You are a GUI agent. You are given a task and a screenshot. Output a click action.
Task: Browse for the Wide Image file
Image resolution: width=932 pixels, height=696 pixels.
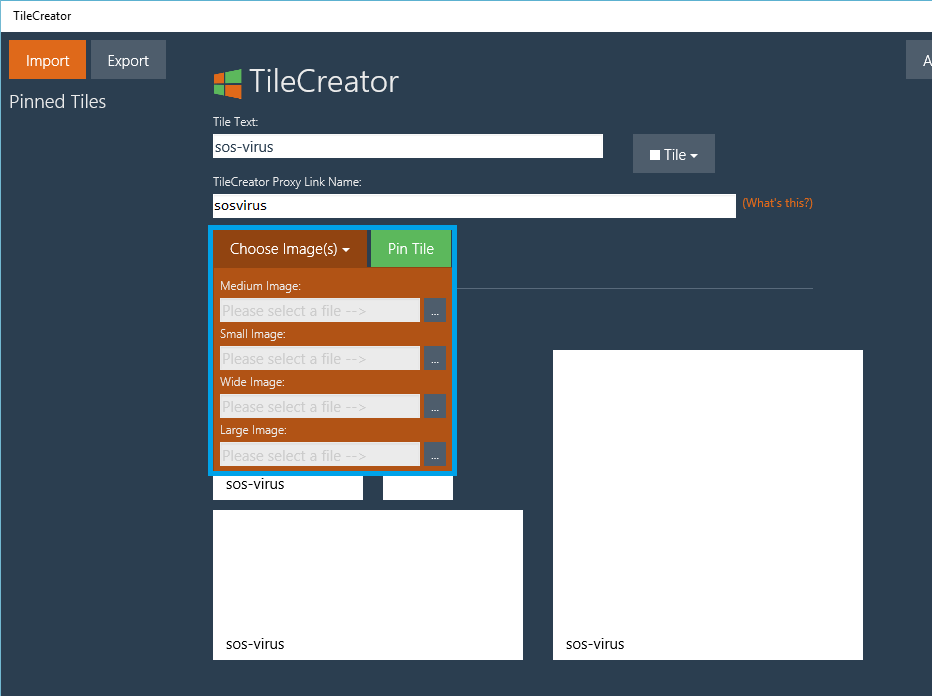434,406
